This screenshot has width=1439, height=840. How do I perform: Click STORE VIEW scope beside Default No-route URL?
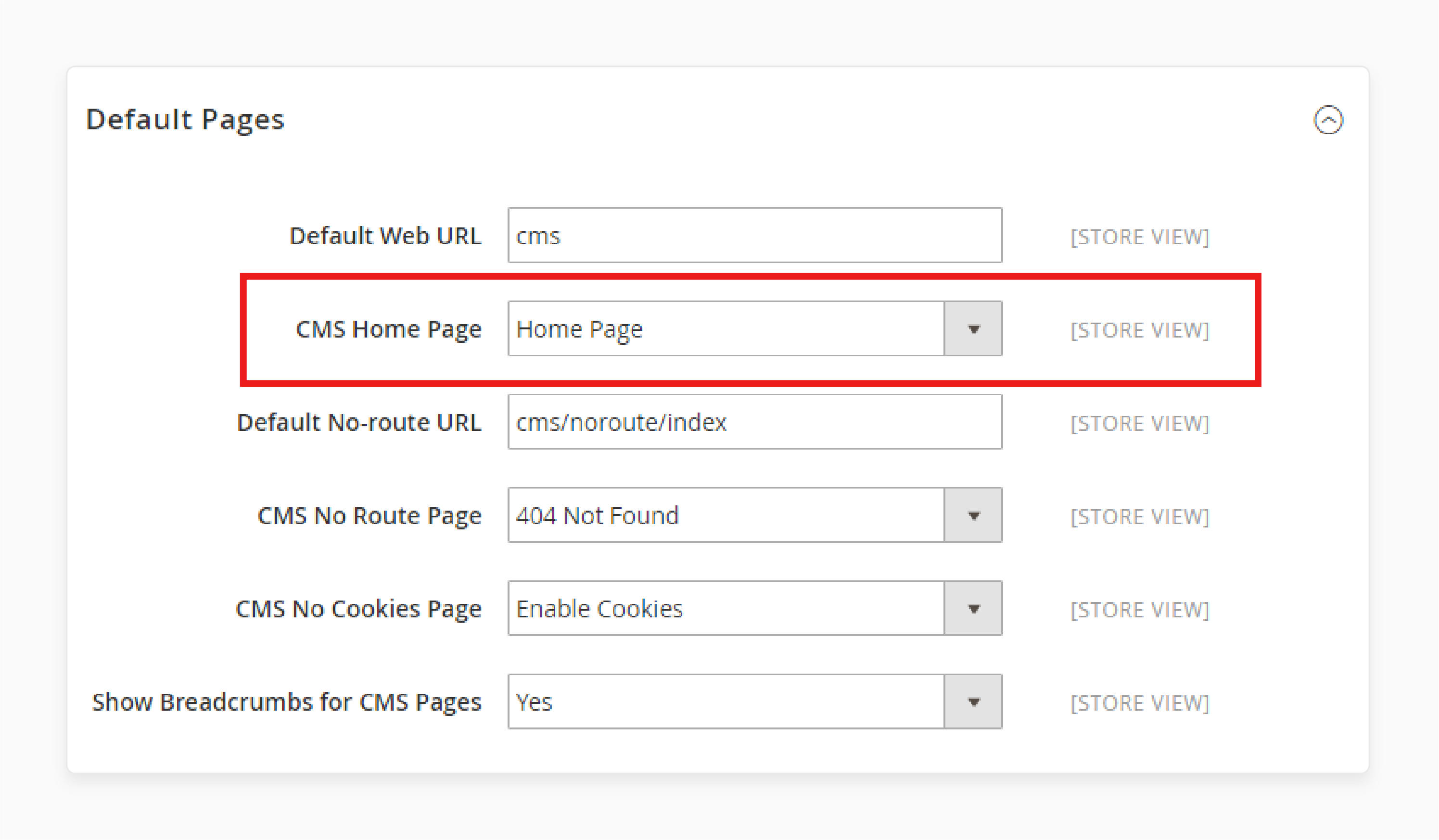(1140, 424)
